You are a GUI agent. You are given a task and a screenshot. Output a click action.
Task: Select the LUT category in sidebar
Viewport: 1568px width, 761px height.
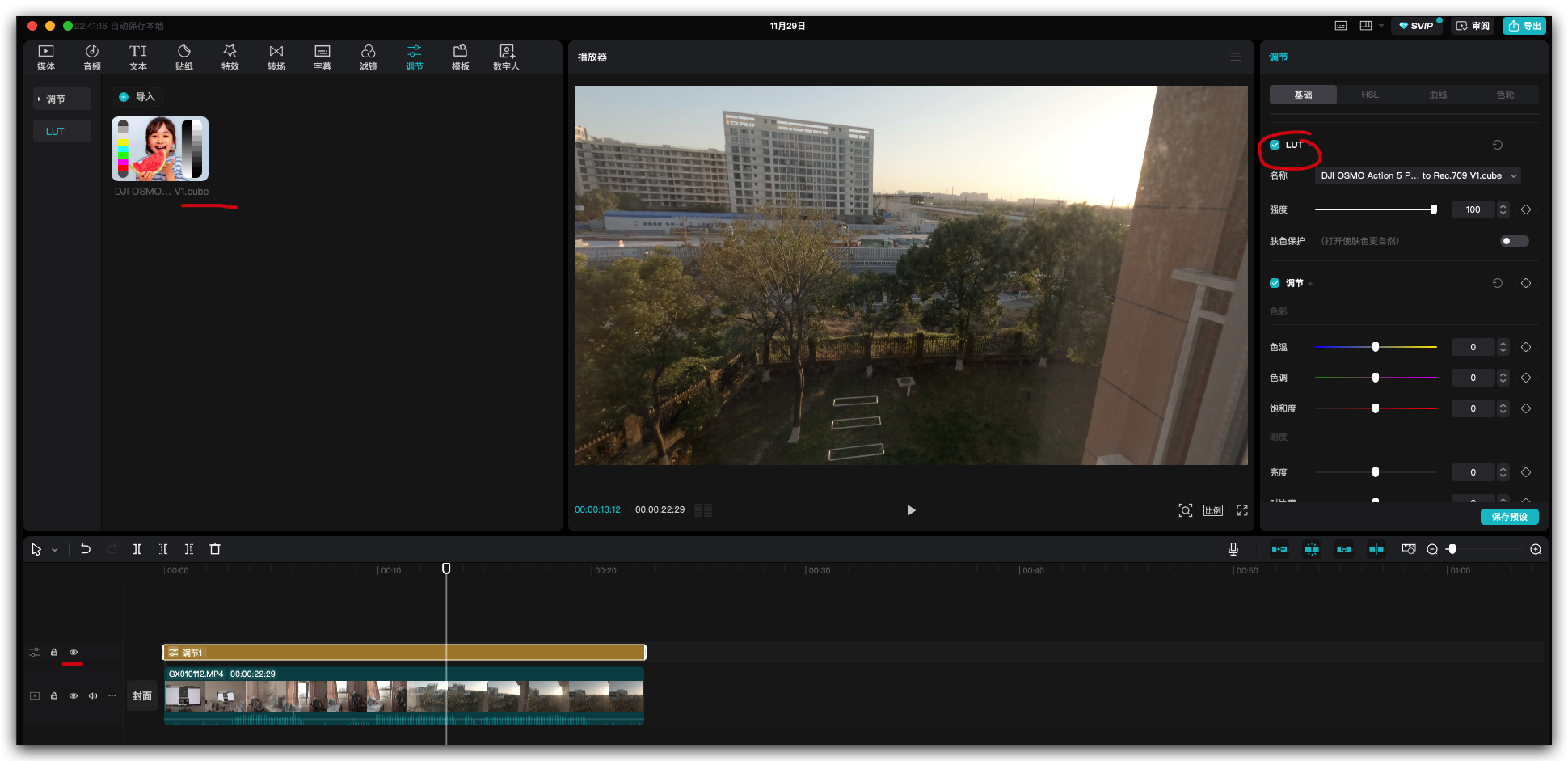tap(62, 131)
